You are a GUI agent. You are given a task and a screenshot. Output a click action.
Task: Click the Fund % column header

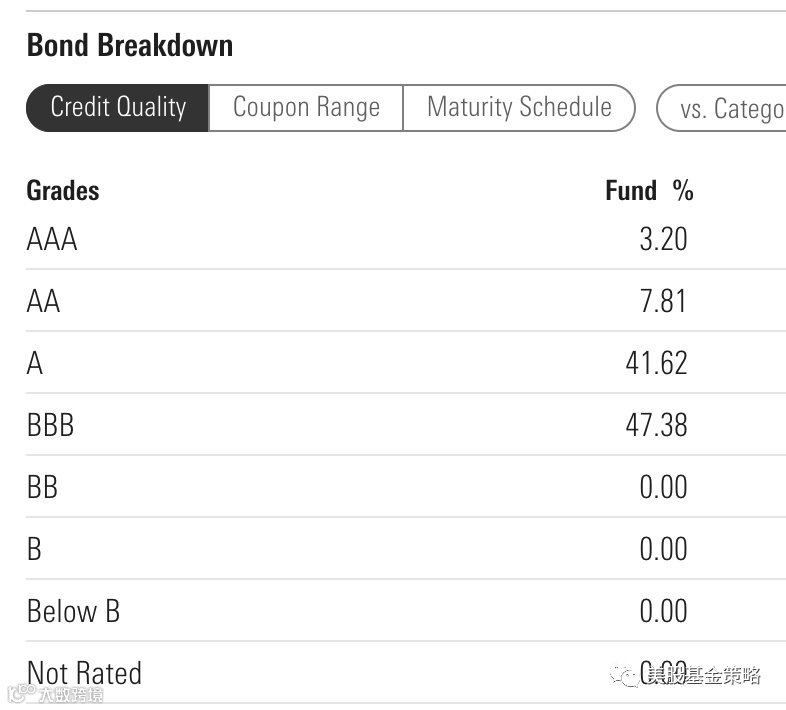tap(649, 190)
